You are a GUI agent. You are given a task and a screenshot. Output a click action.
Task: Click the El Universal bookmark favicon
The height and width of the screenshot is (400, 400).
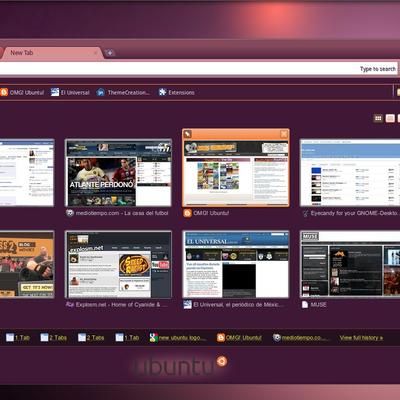point(55,92)
